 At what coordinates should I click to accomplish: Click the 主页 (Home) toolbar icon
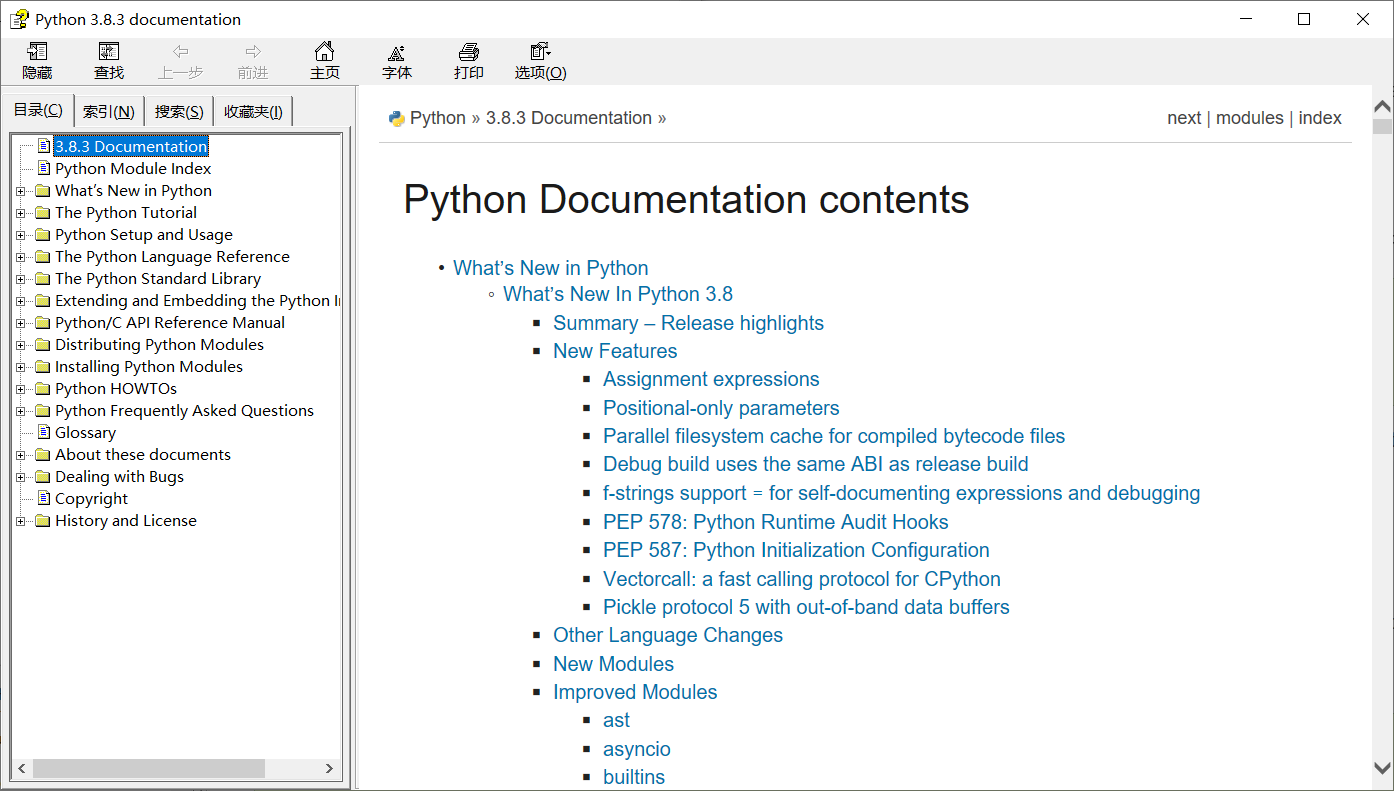coord(324,60)
